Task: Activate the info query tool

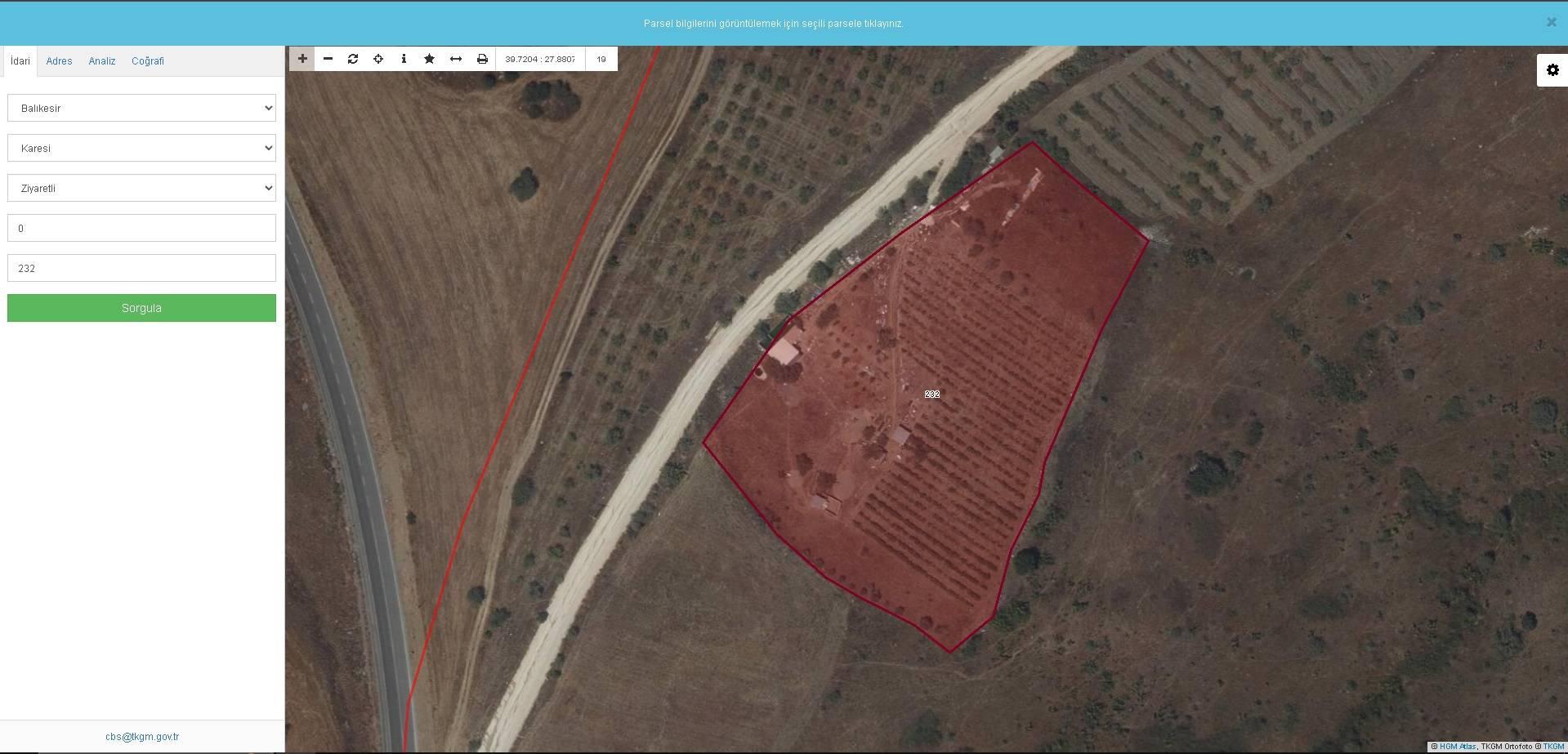Action: 404,59
